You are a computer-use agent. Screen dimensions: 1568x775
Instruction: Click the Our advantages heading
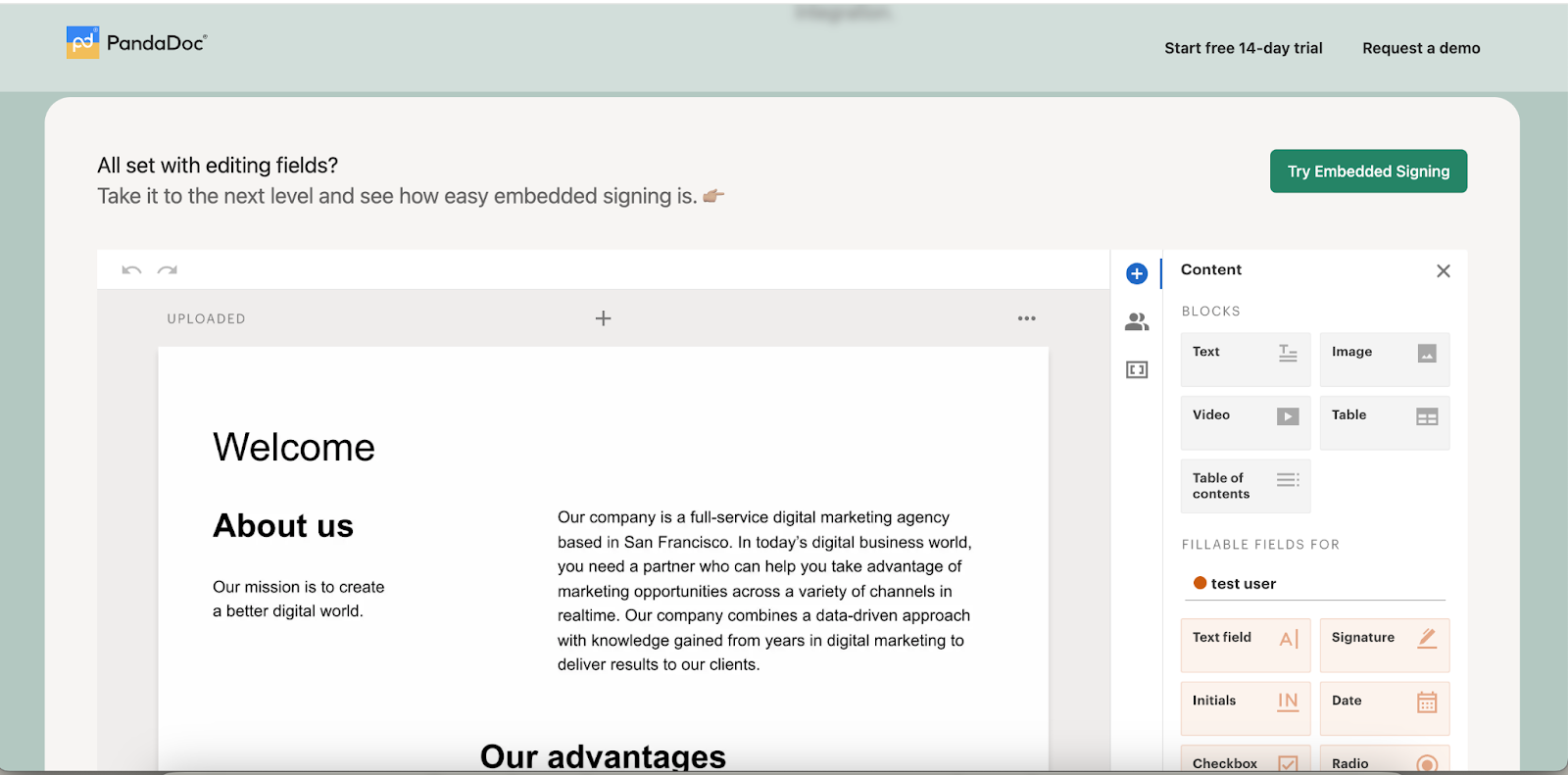(603, 756)
